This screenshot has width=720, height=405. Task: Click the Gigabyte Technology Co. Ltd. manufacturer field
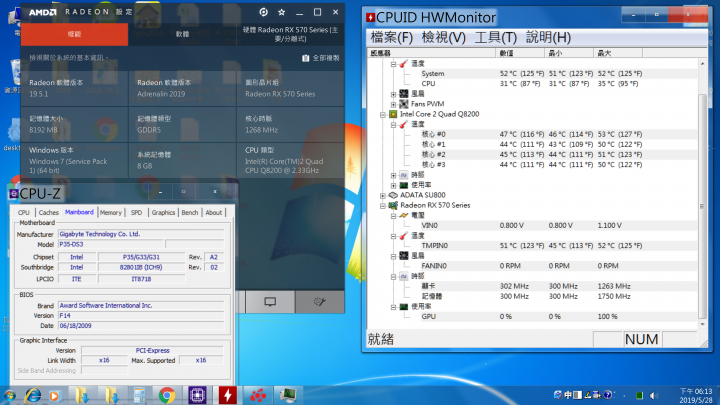pos(141,234)
